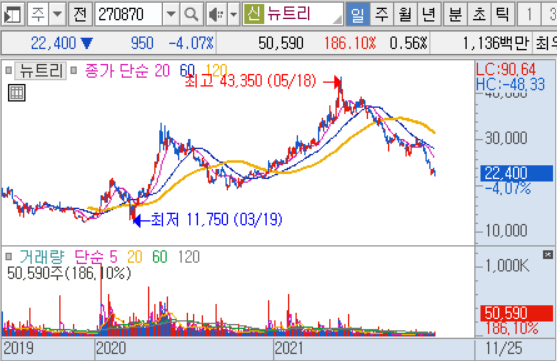Click the 2020 time axis label
The image size is (557, 361).
[111, 348]
